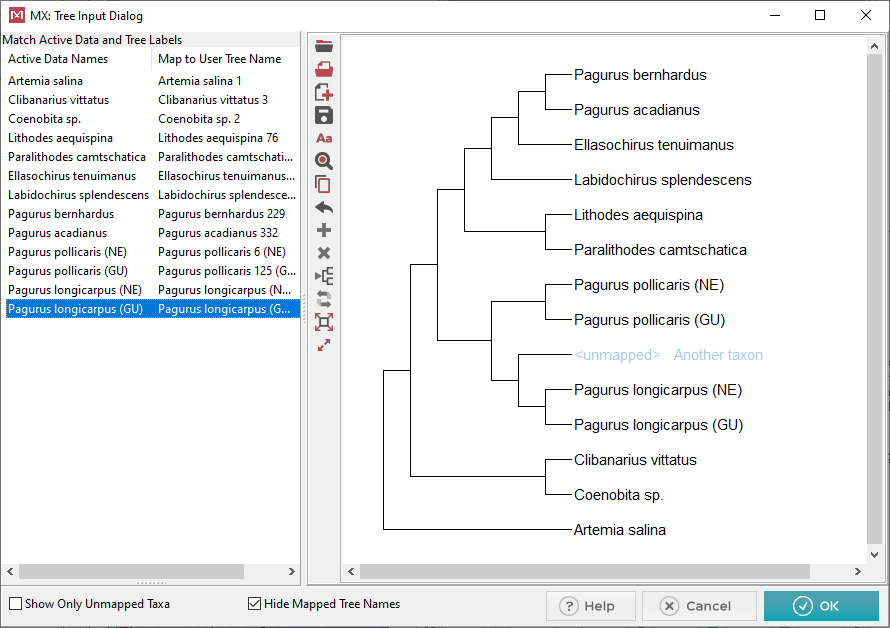Click the plus add icon
This screenshot has height=628, width=890.
323,231
